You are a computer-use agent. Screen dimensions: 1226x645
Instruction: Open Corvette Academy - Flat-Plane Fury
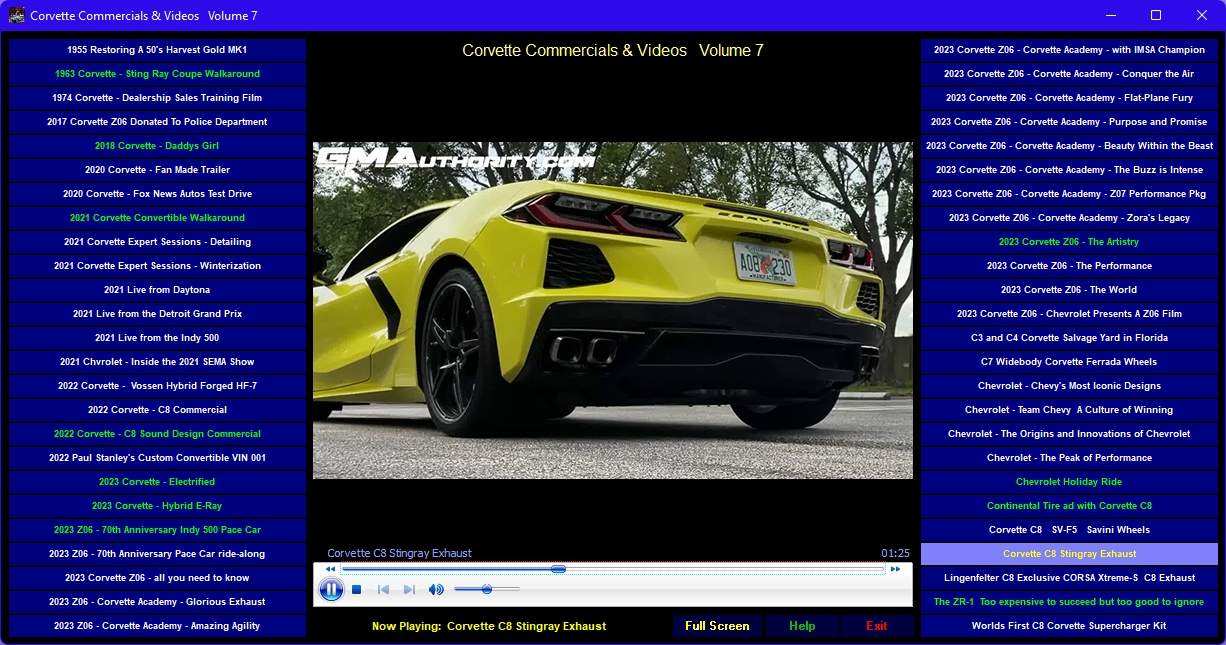tap(1069, 98)
